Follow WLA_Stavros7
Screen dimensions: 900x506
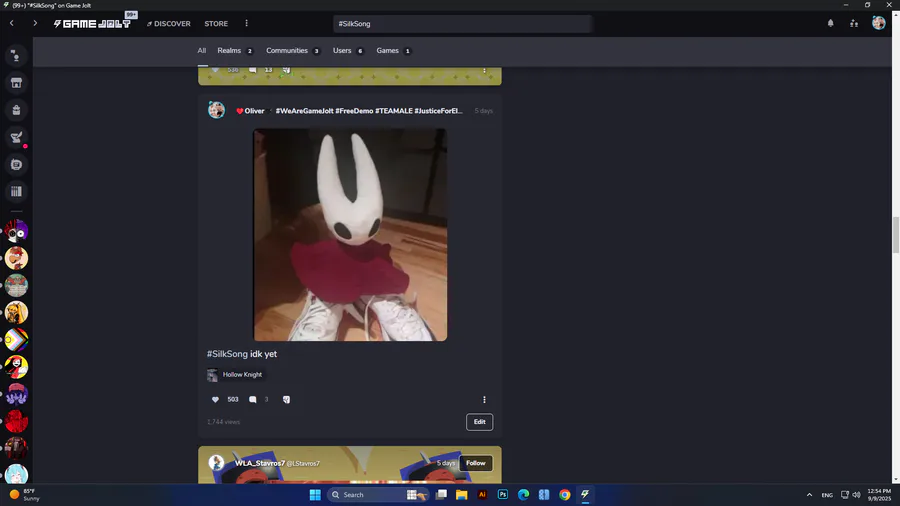point(475,463)
